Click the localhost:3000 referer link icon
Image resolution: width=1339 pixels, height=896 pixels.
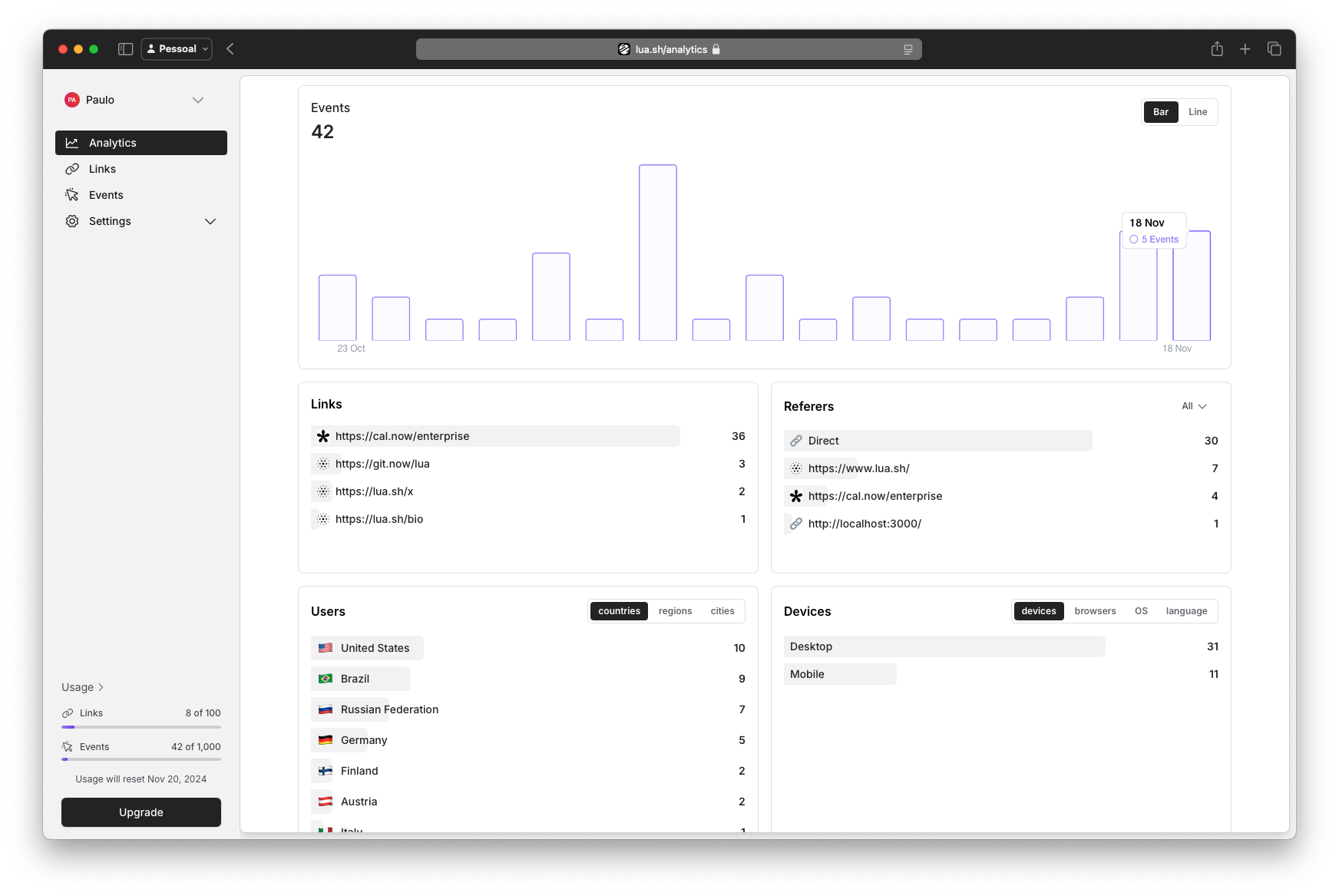tap(796, 524)
